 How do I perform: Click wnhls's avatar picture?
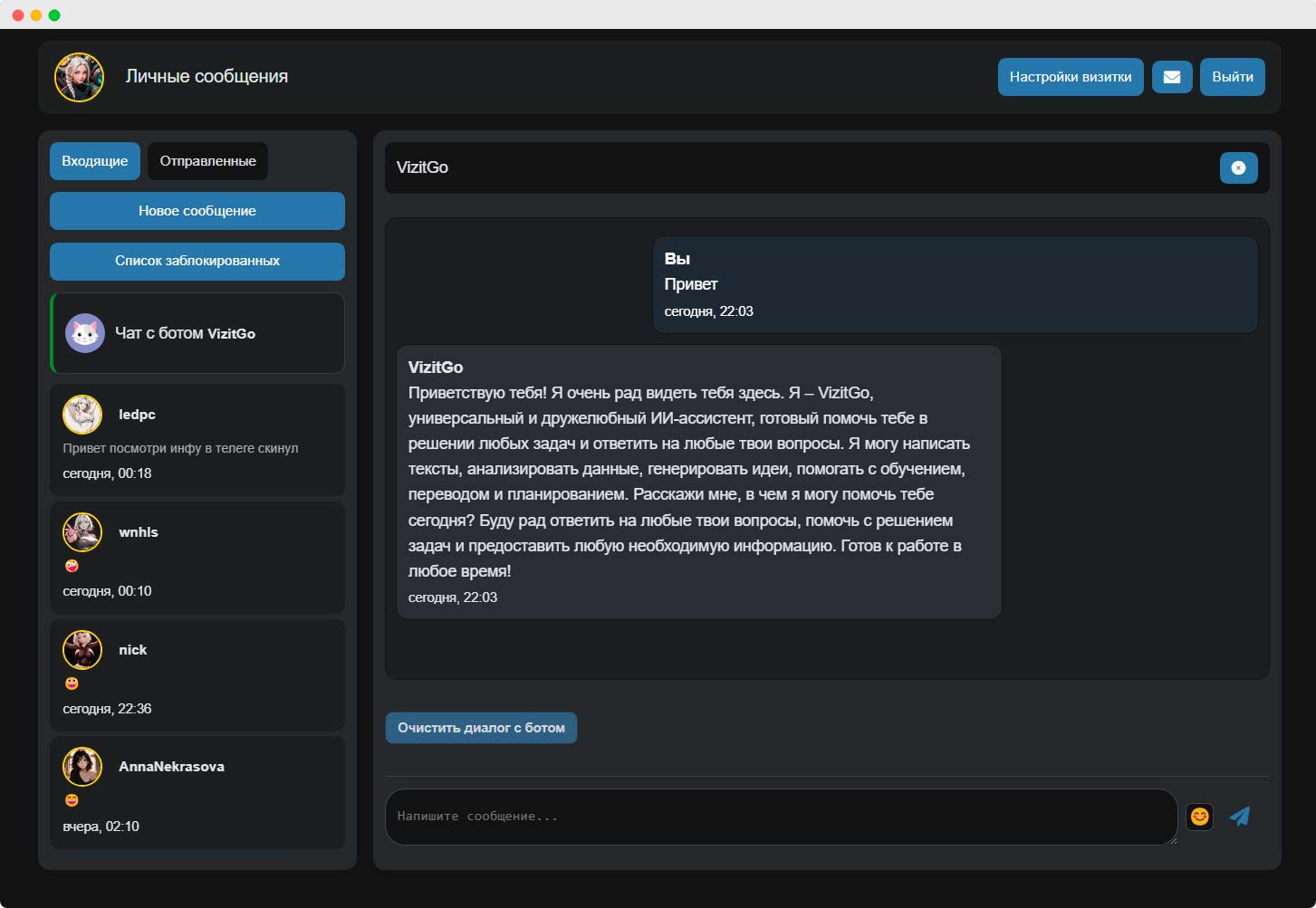click(82, 532)
